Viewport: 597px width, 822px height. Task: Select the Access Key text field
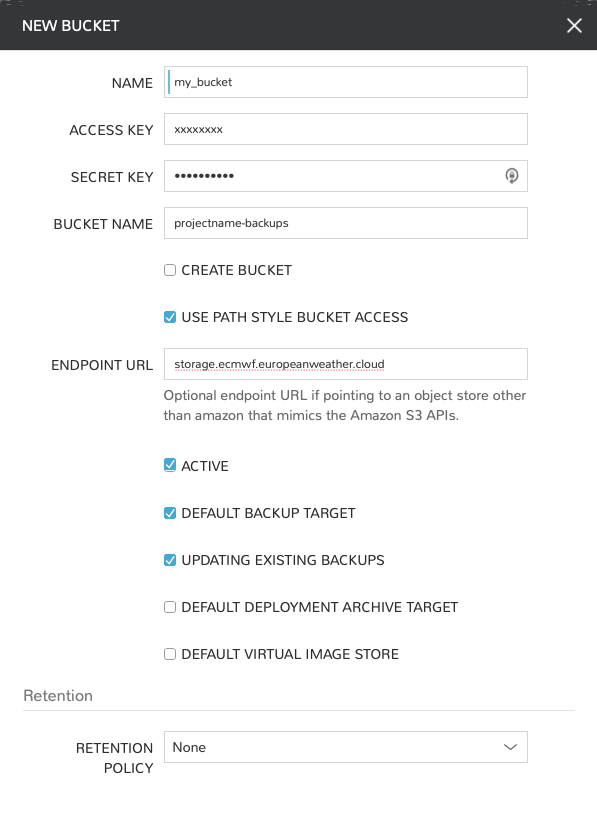345,129
